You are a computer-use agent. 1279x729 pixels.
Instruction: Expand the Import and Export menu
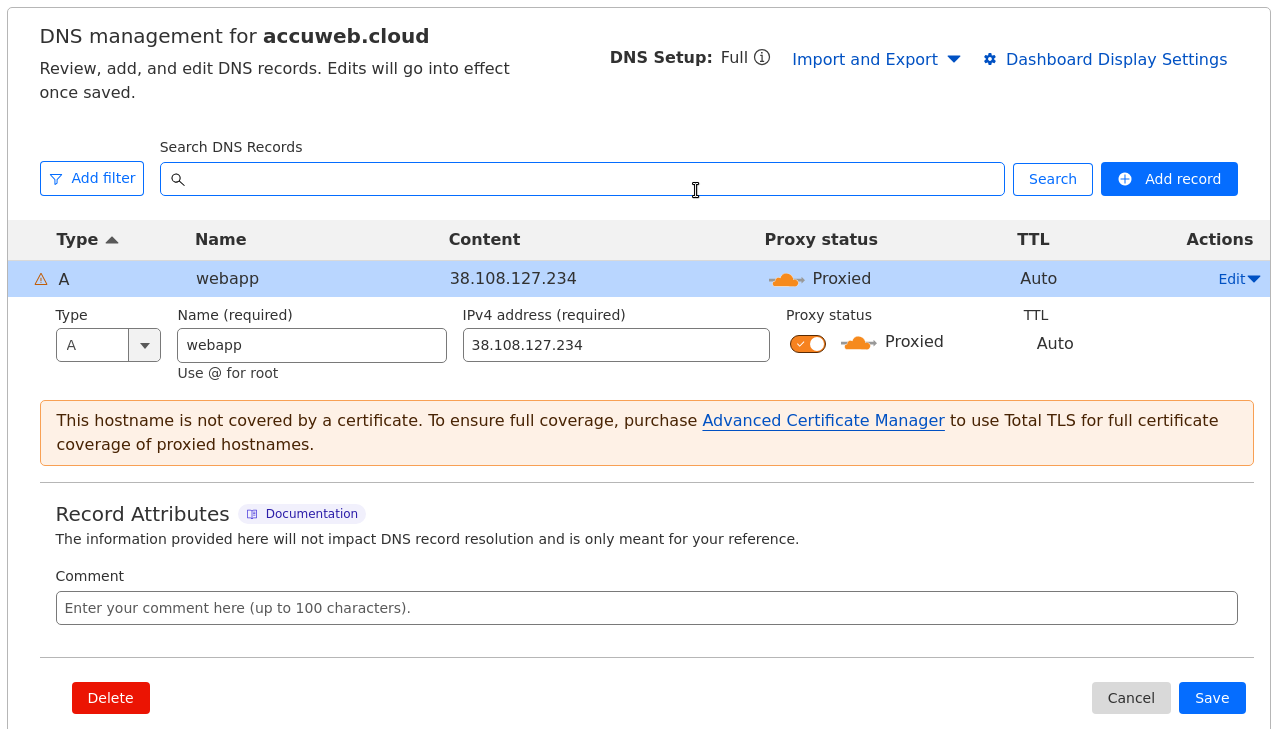pos(876,59)
